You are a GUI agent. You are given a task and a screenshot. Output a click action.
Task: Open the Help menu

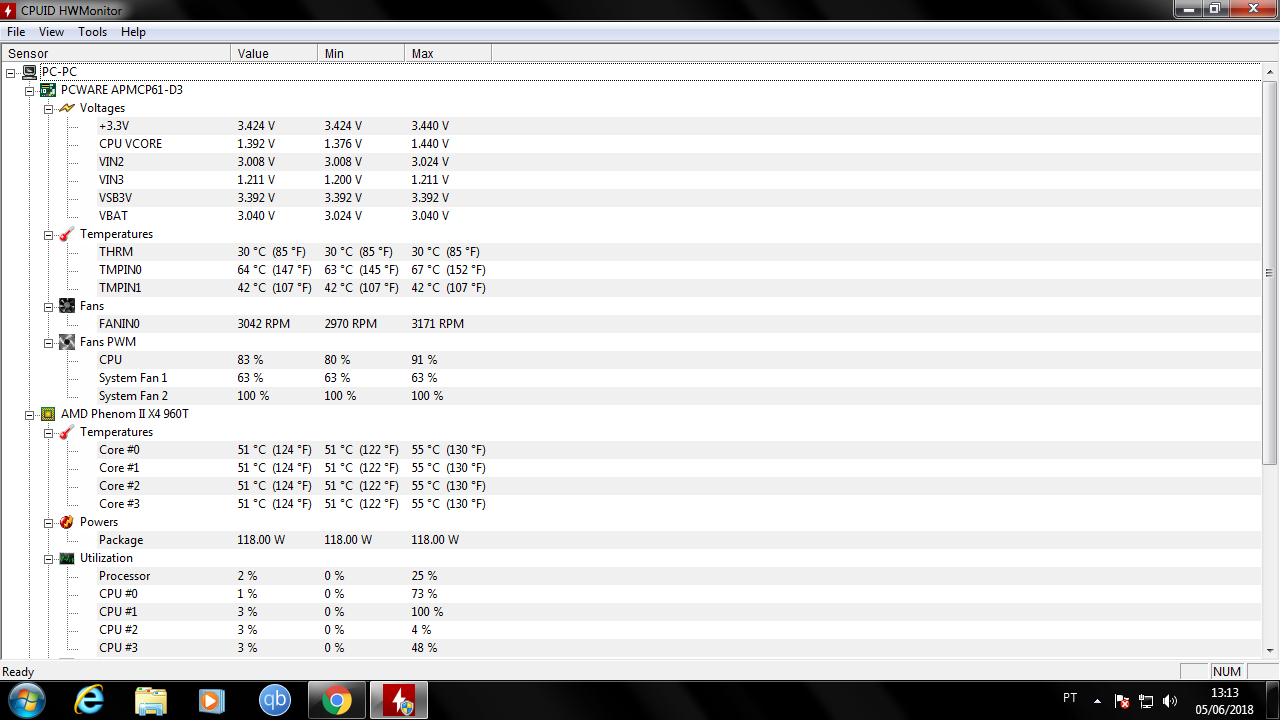(x=133, y=32)
